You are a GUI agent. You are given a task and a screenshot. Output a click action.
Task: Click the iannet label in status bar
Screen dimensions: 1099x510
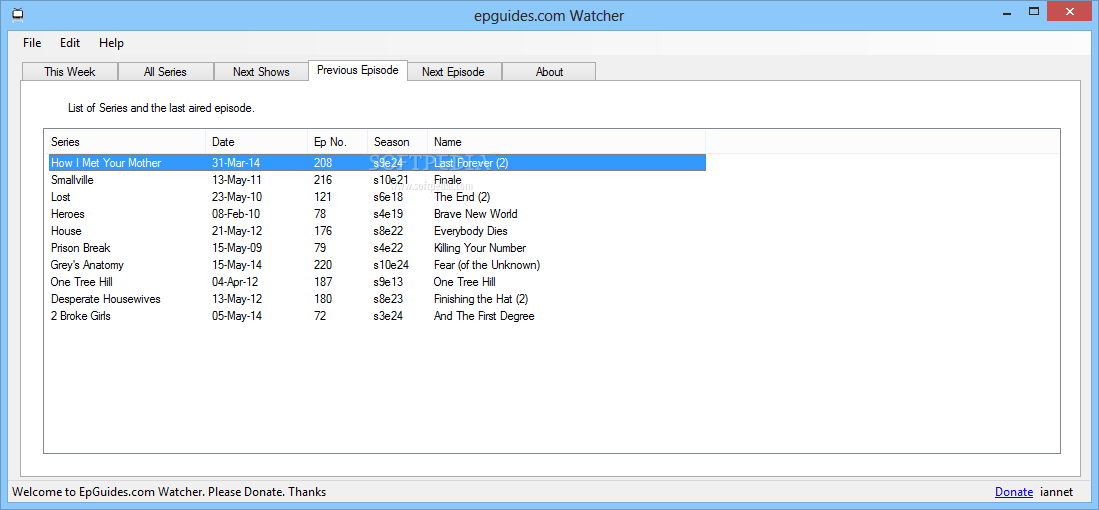pyautogui.click(x=1056, y=492)
